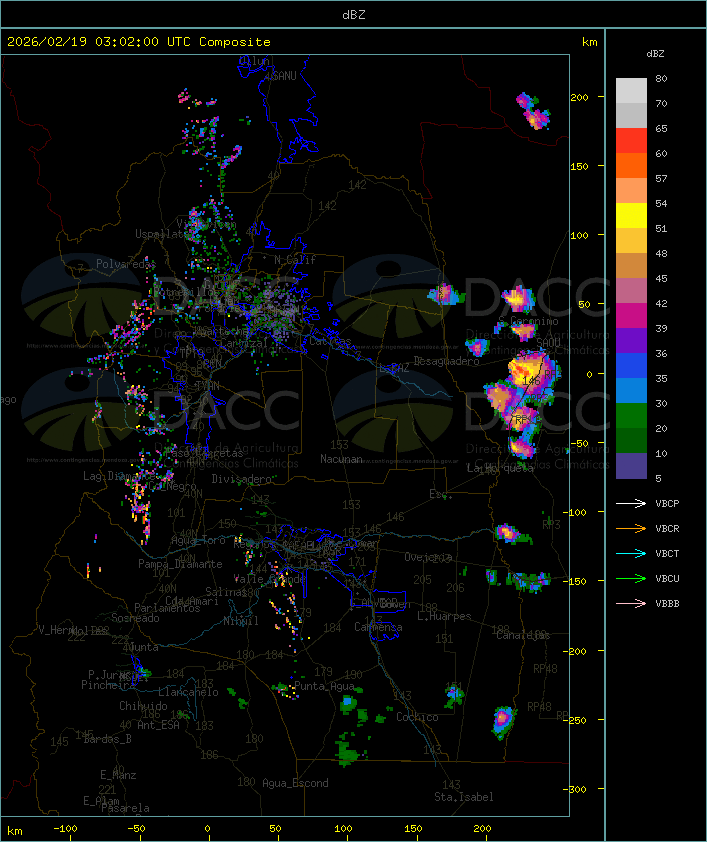Click the Cochico place label
This screenshot has height=842, width=707.
tap(417, 717)
